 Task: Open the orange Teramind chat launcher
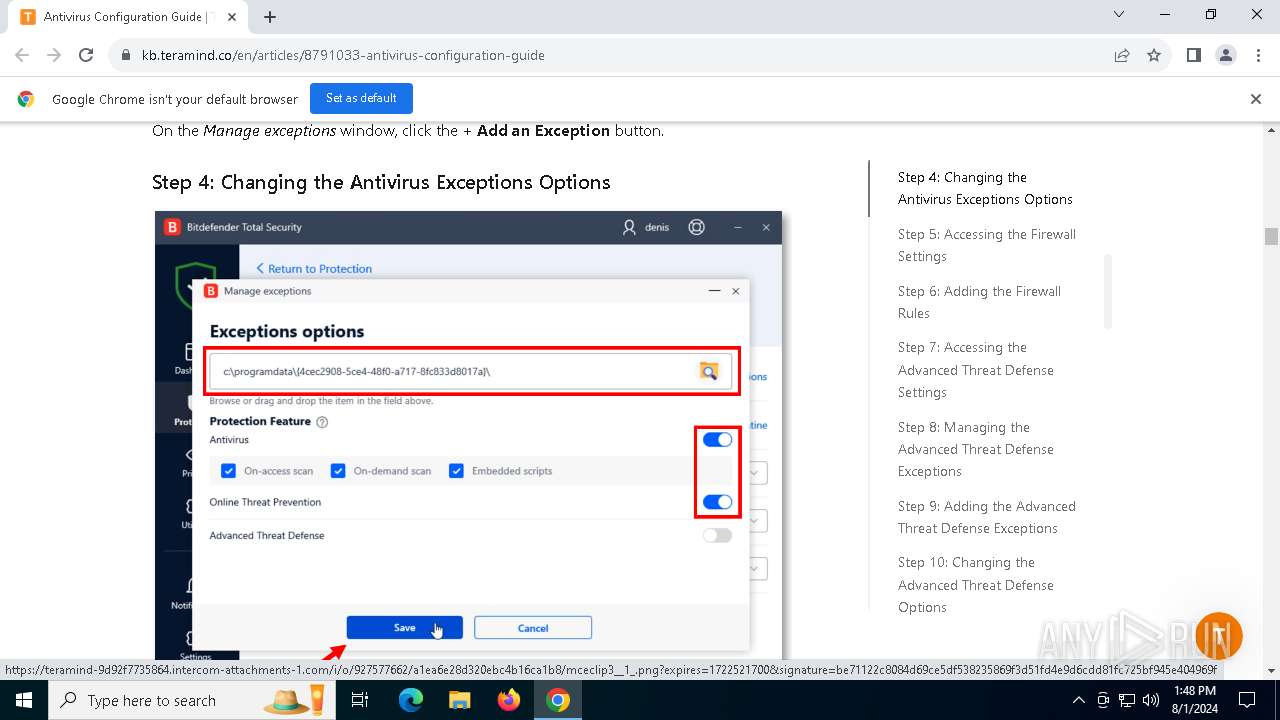[x=1218, y=636]
